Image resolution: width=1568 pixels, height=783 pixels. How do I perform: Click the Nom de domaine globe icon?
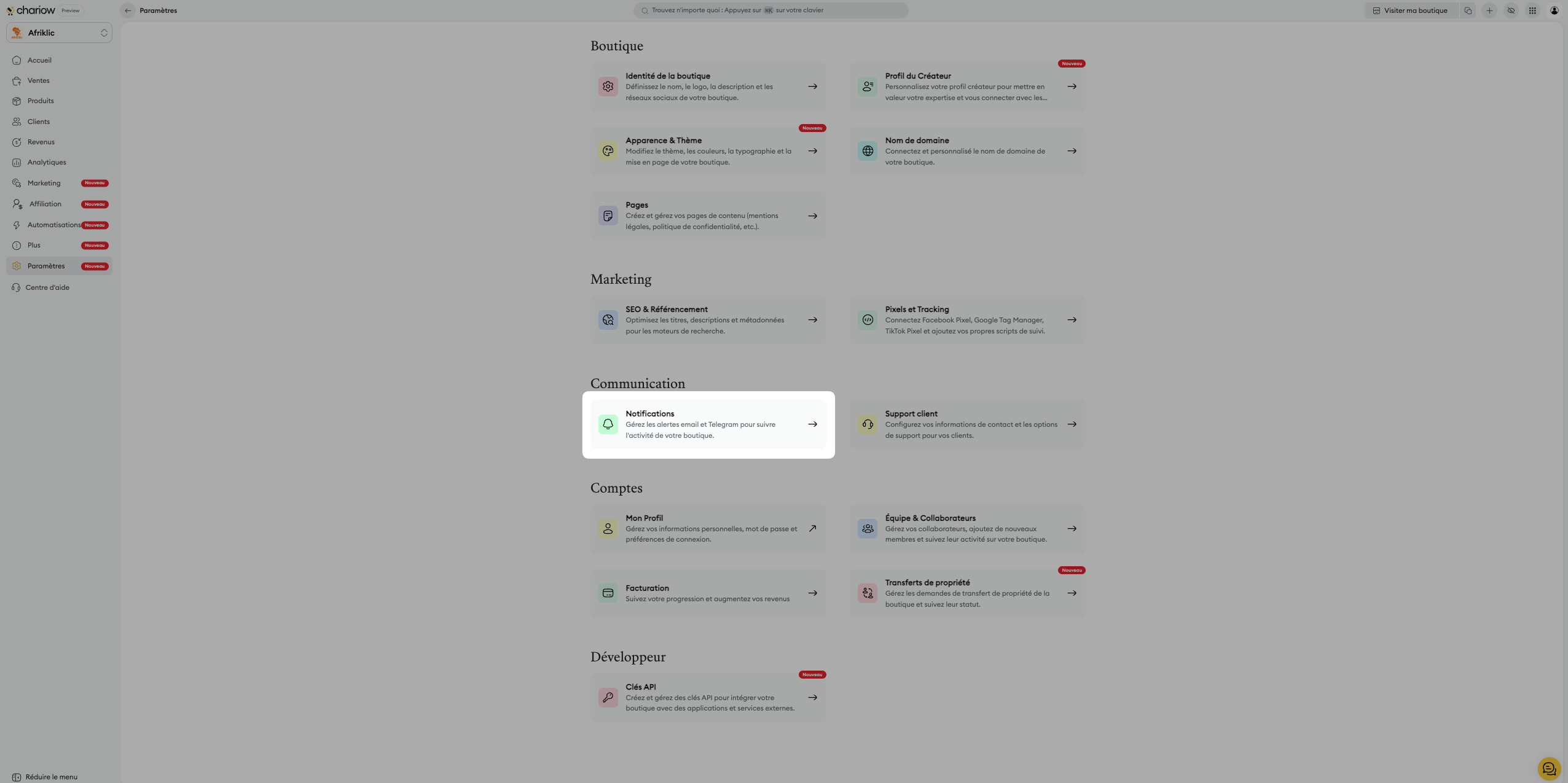click(868, 151)
